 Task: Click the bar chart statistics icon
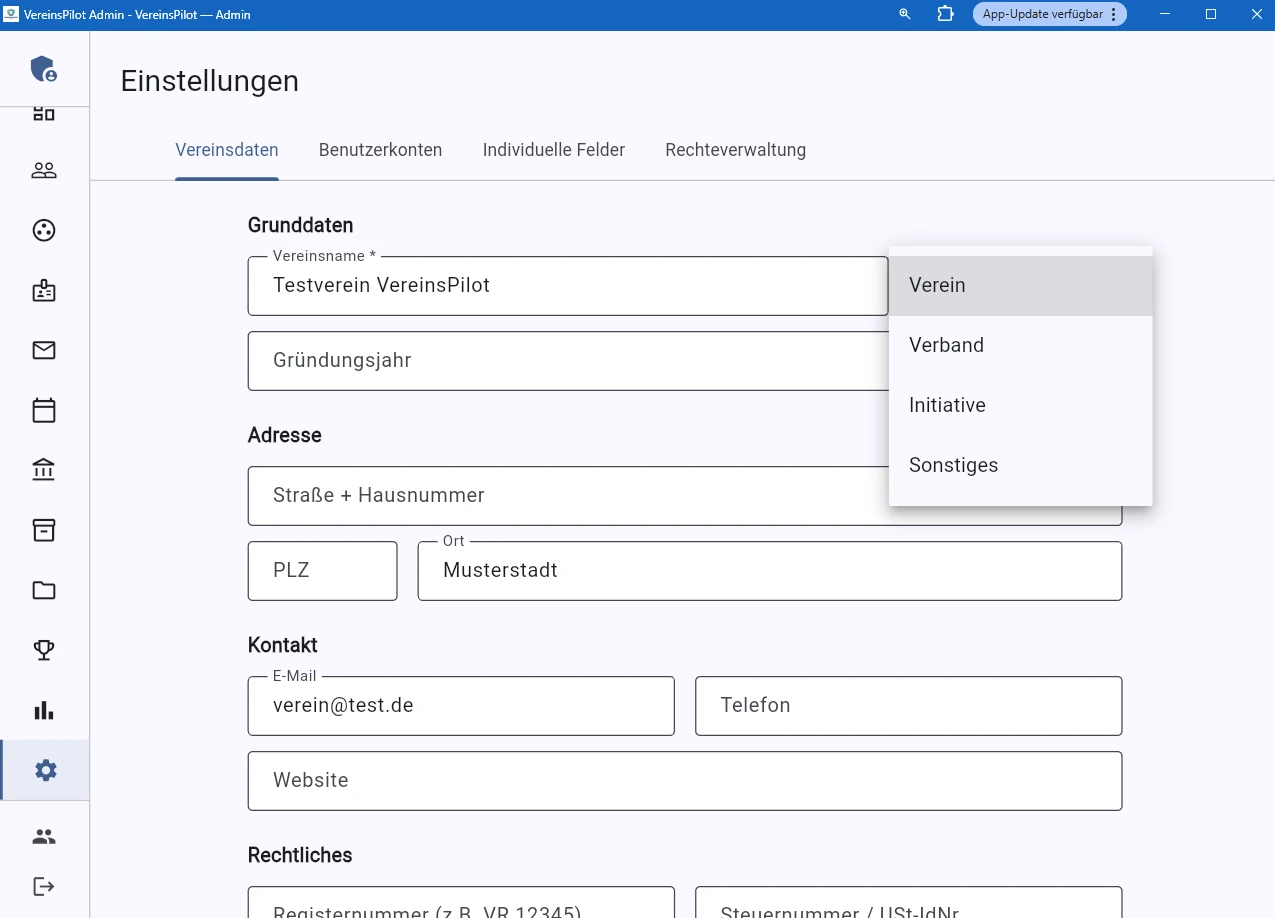[x=44, y=710]
